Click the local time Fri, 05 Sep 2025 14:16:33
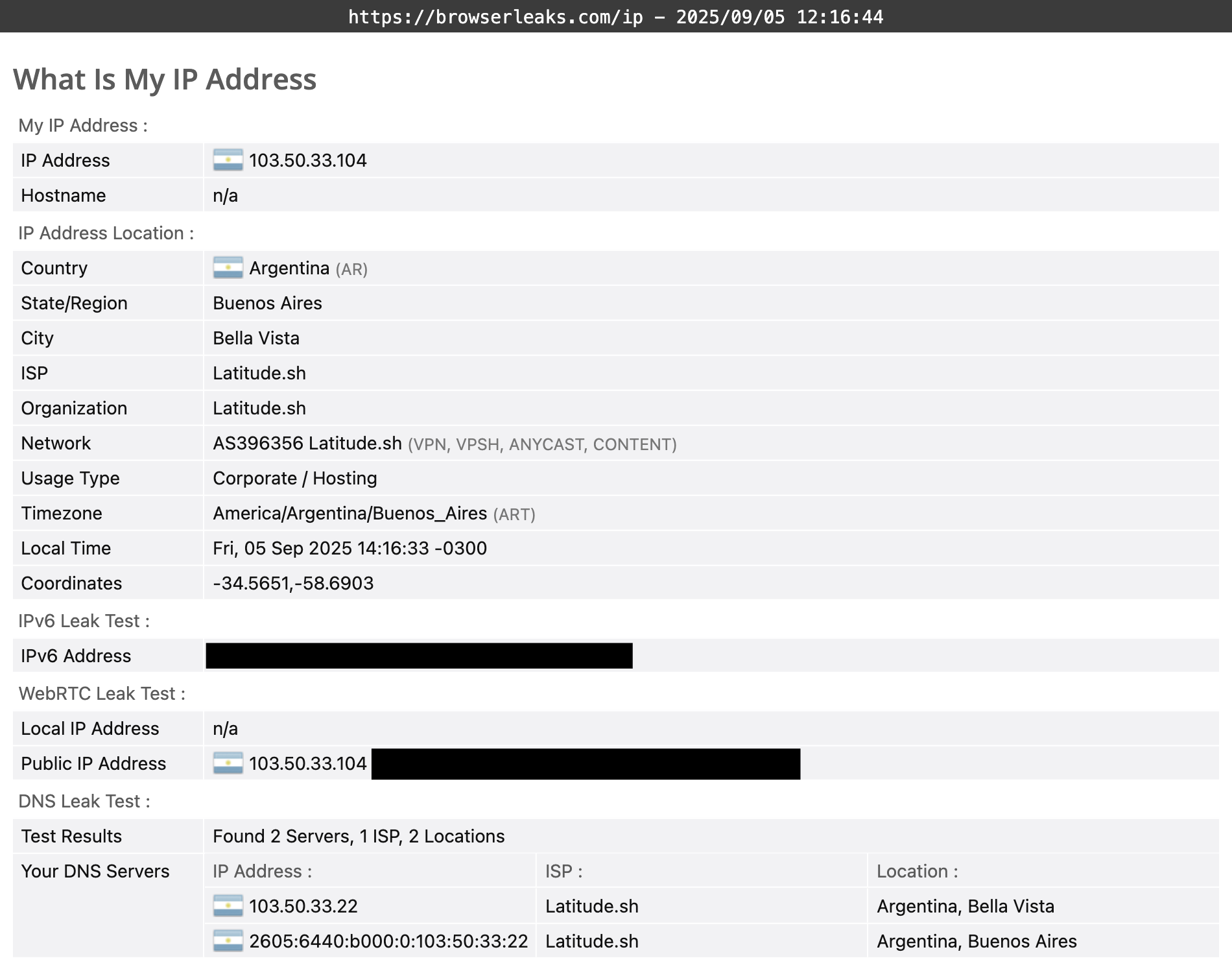This screenshot has width=1232, height=967. (321, 548)
